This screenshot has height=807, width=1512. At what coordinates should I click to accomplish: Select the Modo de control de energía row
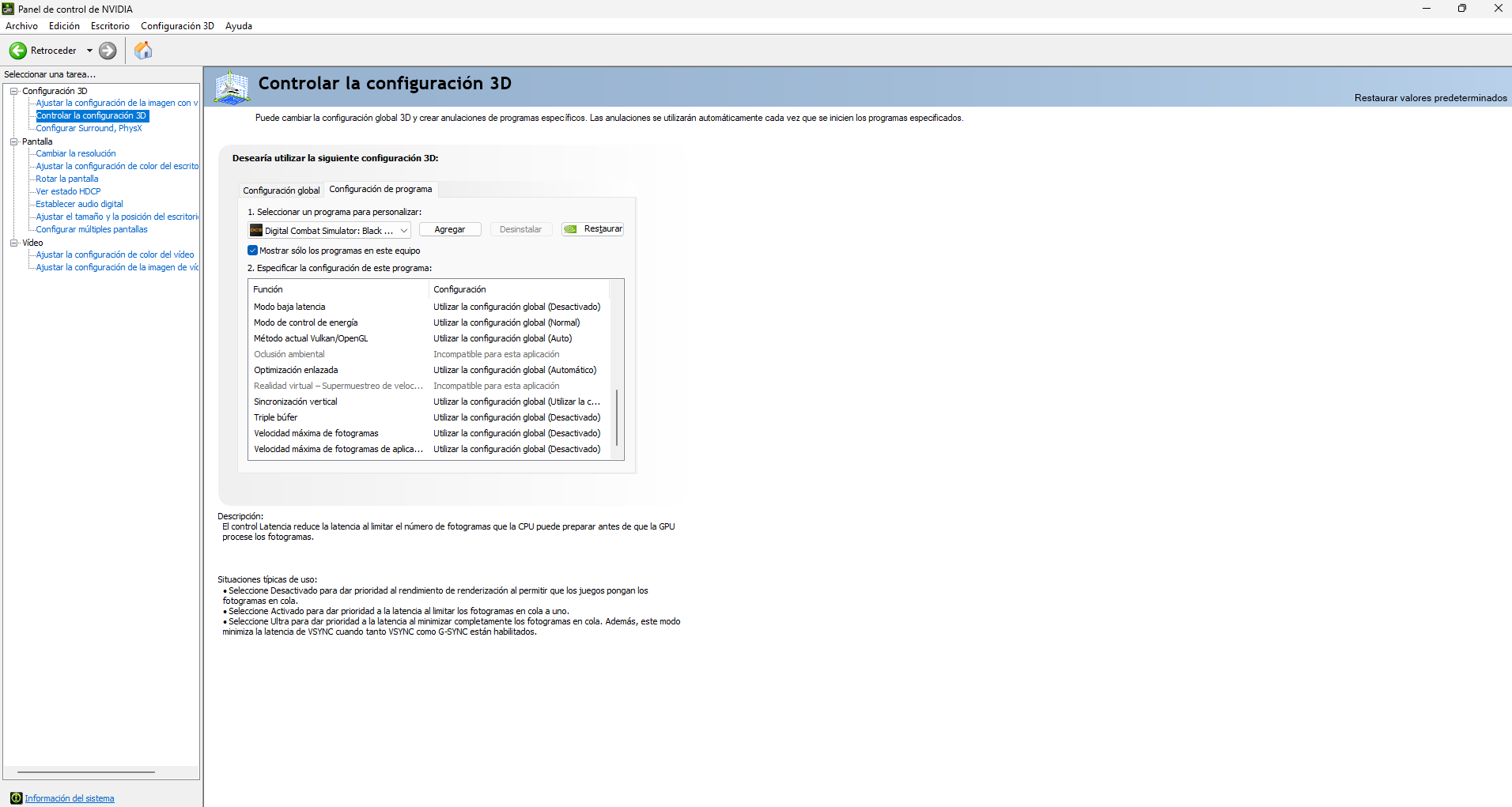[429, 322]
